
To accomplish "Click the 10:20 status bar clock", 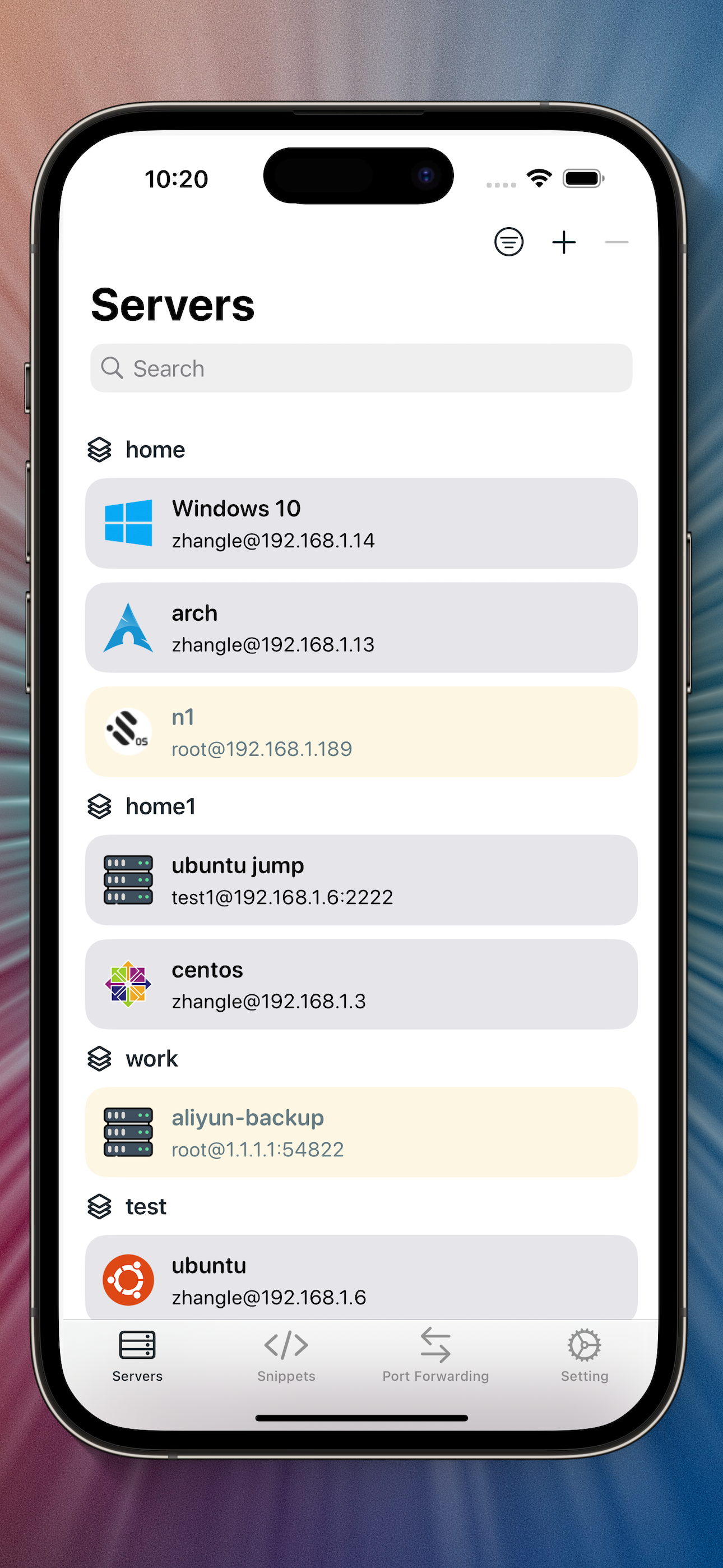I will [x=177, y=179].
